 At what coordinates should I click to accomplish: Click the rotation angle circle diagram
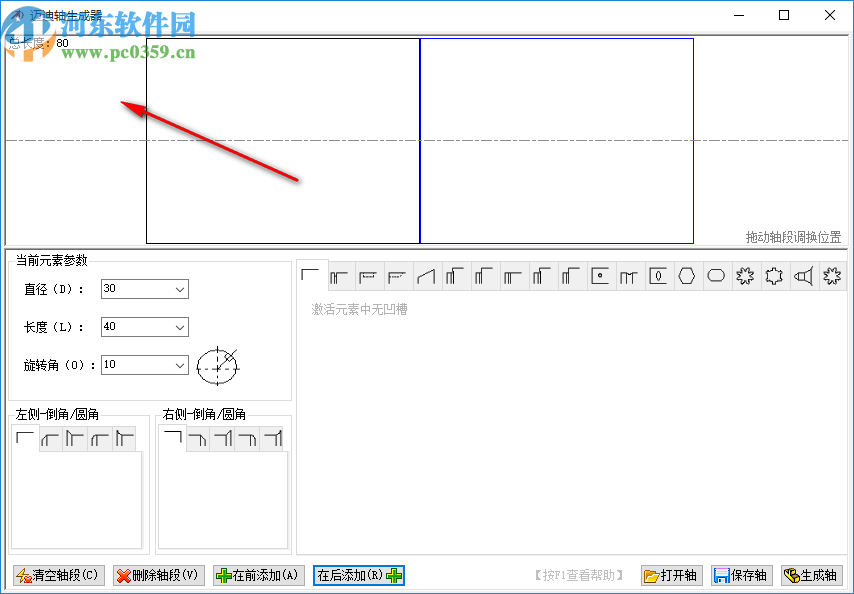[218, 366]
